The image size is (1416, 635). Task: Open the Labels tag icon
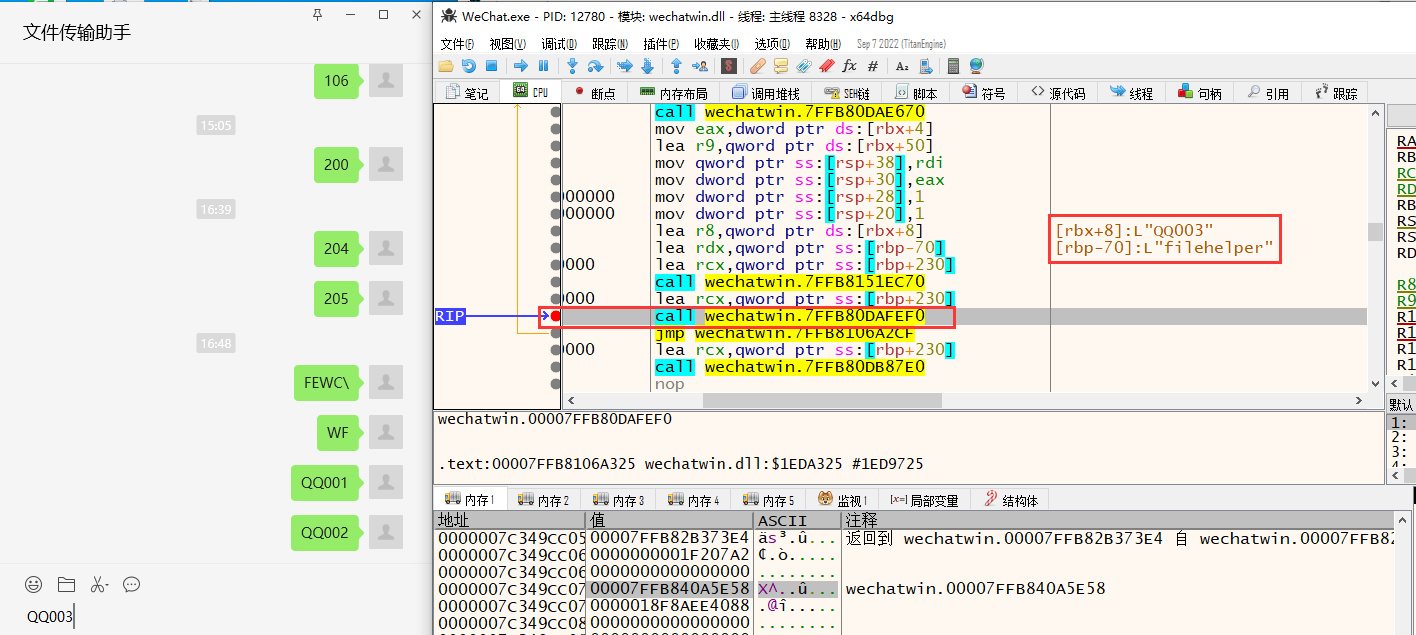point(804,66)
